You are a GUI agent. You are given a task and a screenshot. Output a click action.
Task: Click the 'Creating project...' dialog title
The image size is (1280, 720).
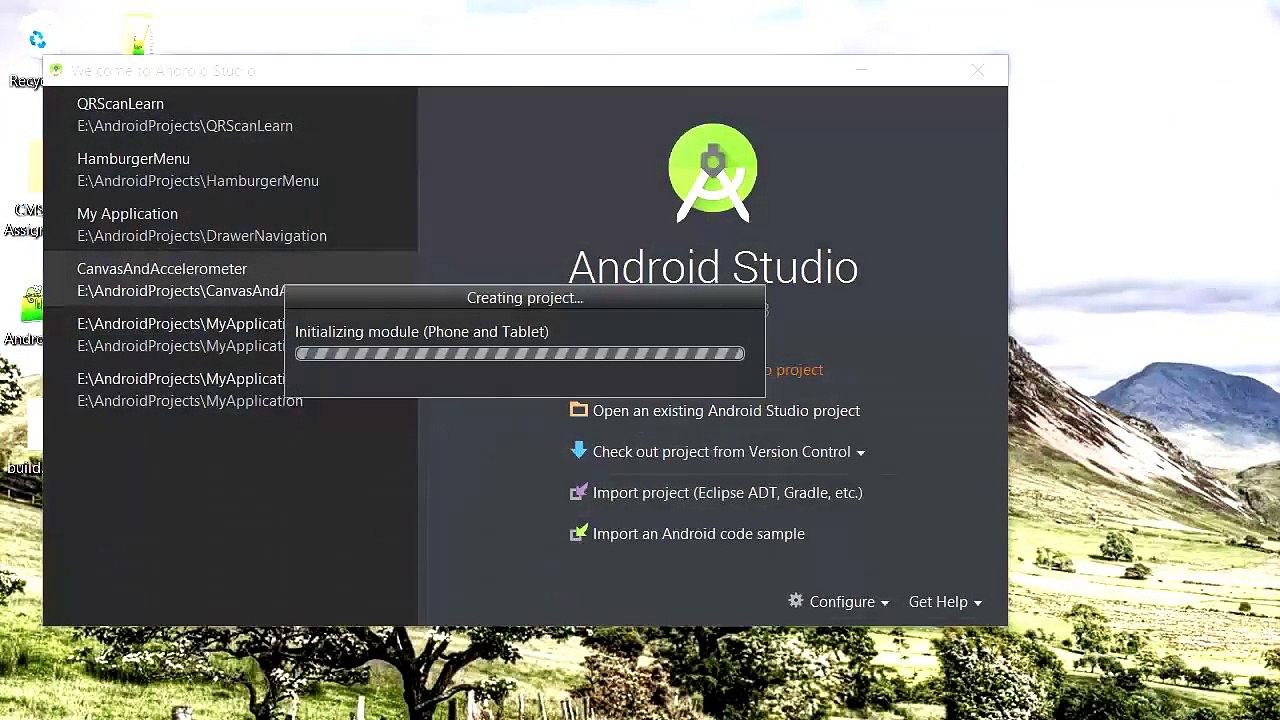pyautogui.click(x=525, y=298)
